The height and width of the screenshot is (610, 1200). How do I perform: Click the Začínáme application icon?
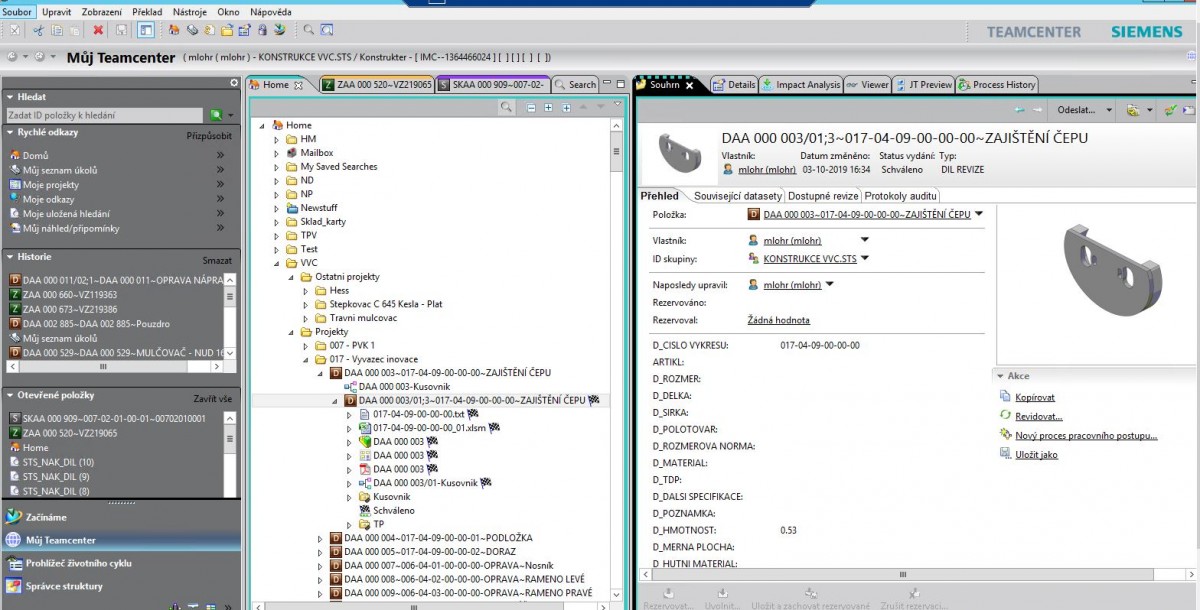[13, 517]
